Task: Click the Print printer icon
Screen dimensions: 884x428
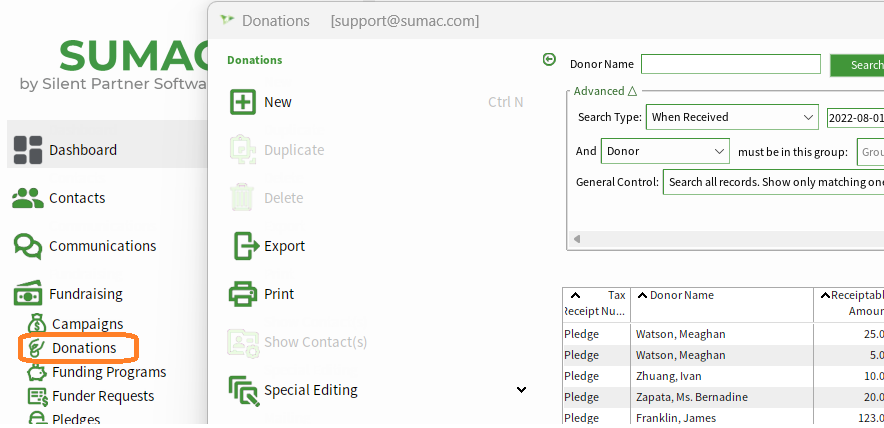Action: 243,294
